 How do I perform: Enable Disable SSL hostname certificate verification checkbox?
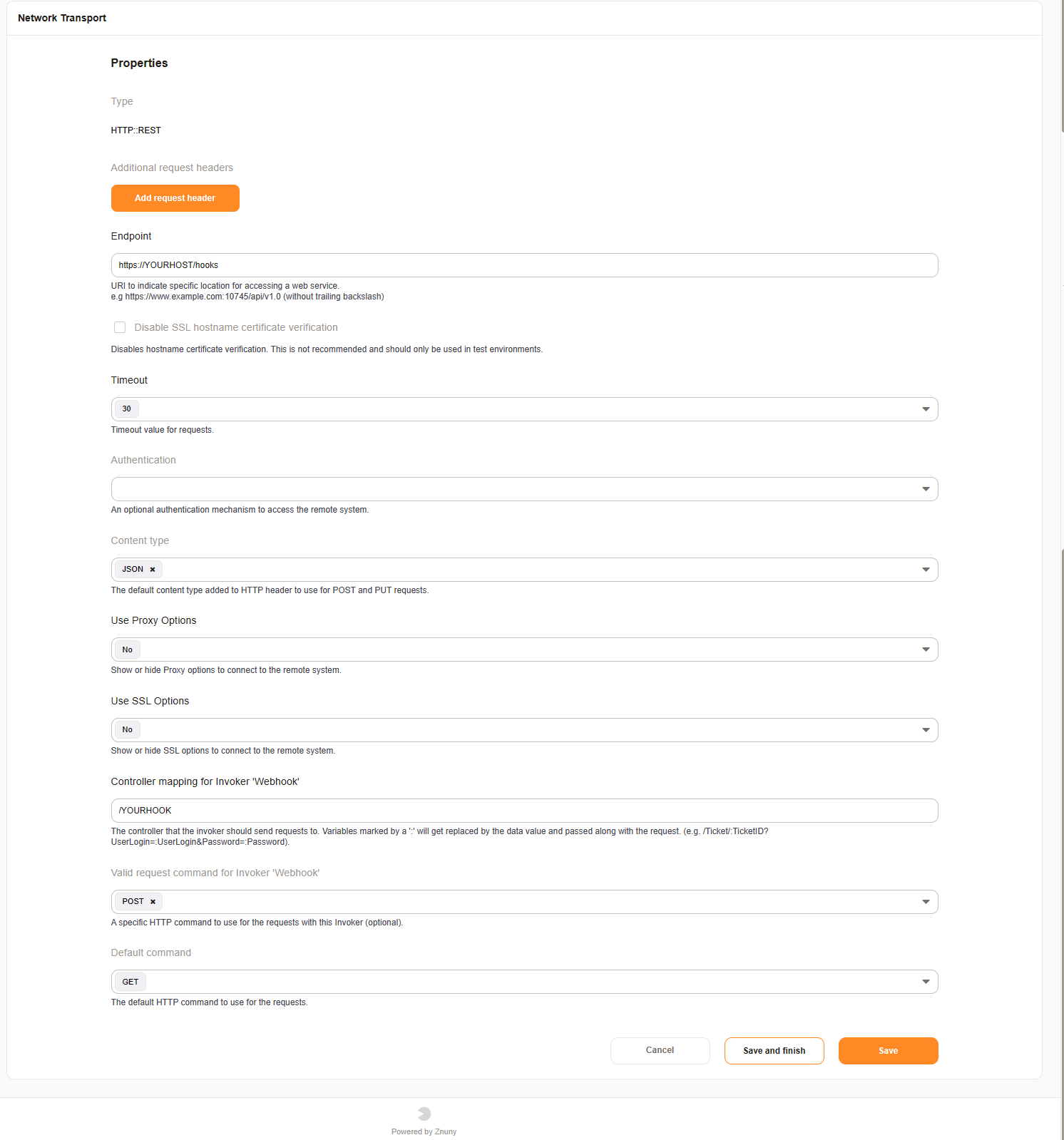pos(120,327)
